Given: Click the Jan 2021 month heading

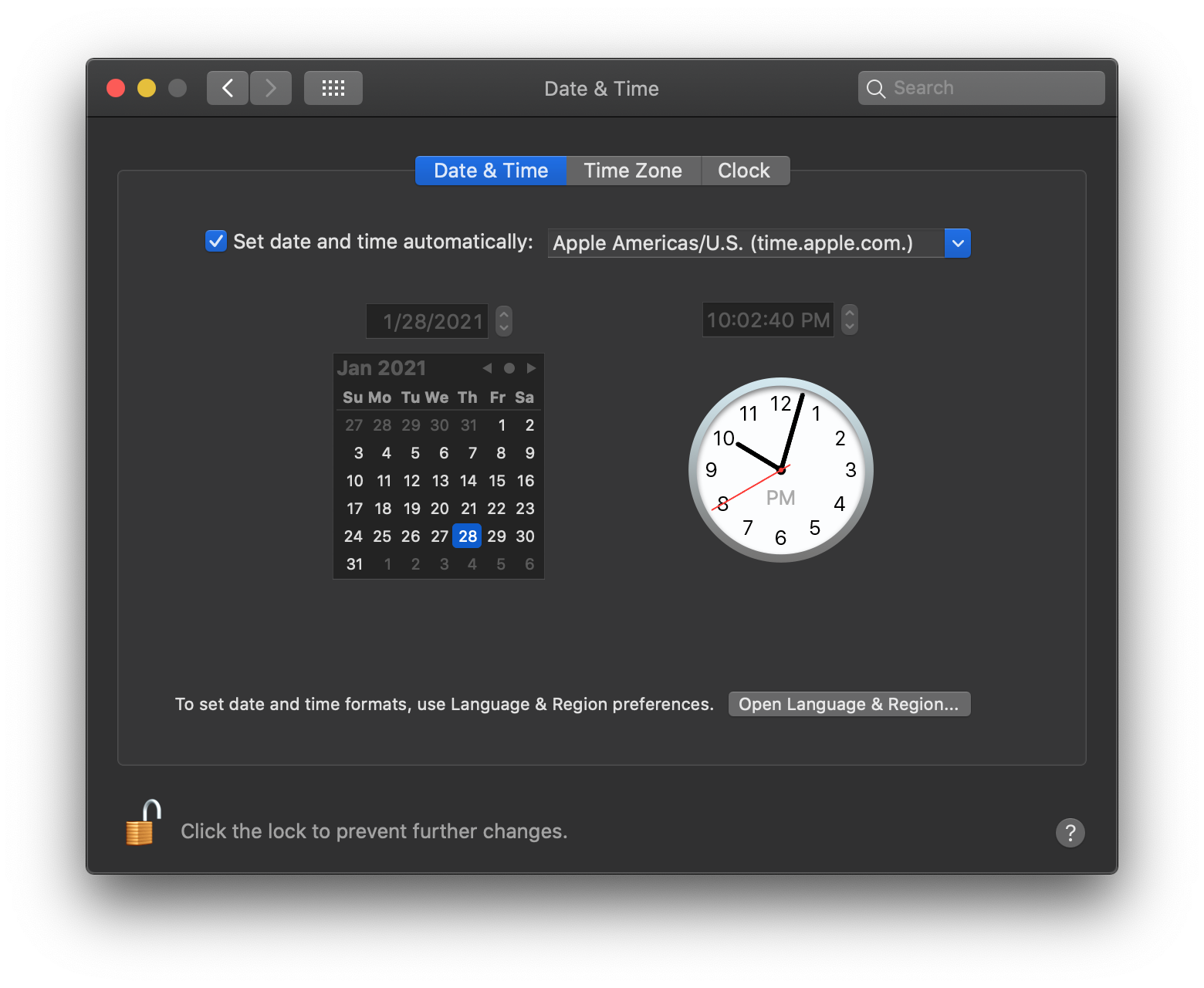Looking at the screenshot, I should click(381, 368).
